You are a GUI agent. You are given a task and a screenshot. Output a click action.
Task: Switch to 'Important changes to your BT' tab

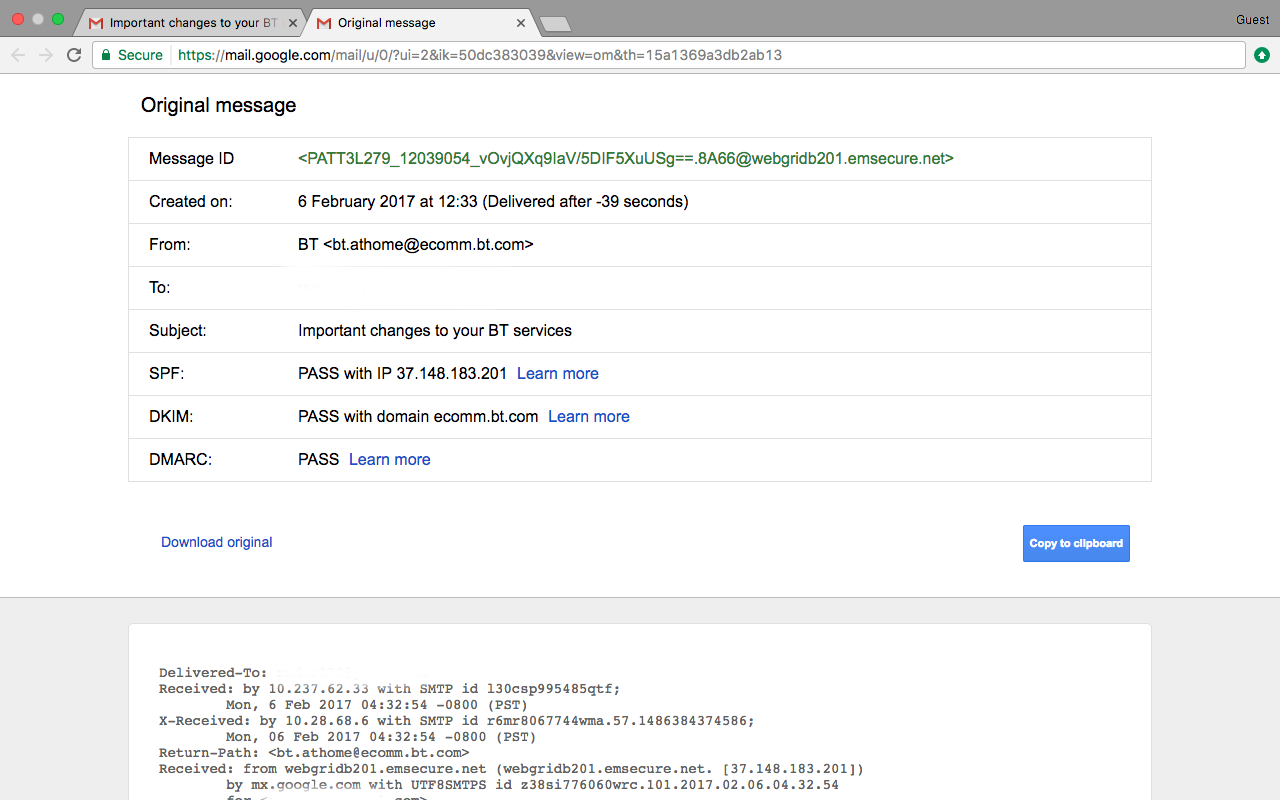[x=185, y=23]
